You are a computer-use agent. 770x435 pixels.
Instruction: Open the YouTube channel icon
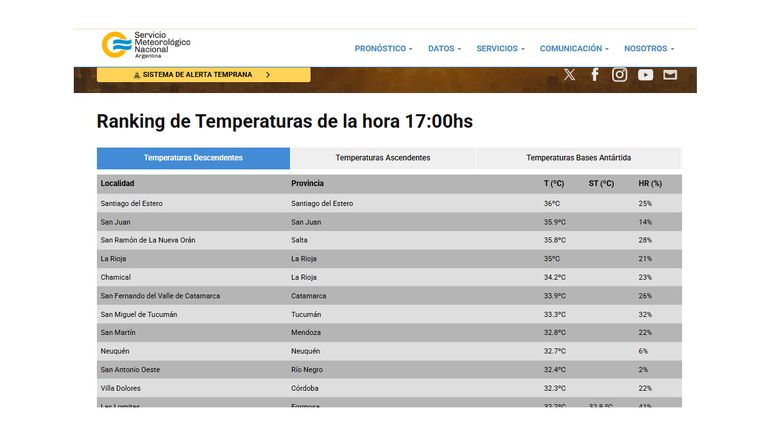pyautogui.click(x=645, y=75)
